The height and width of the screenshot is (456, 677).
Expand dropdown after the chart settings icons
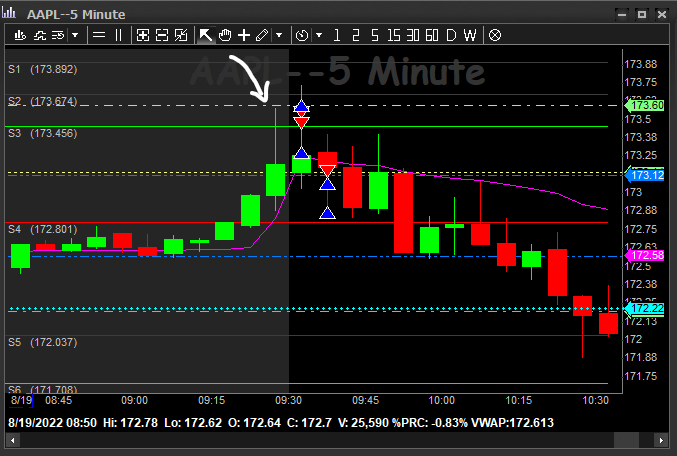tap(75, 35)
